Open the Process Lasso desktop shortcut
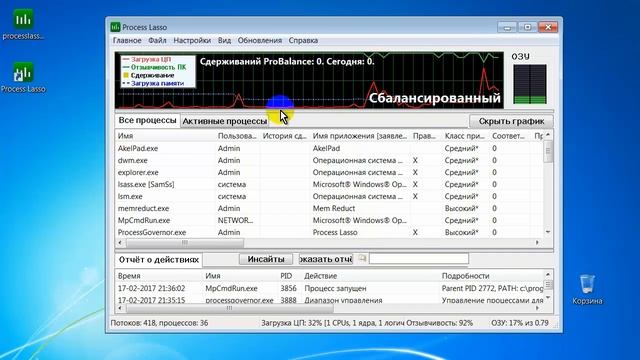The width and height of the screenshot is (640, 360). point(23,78)
